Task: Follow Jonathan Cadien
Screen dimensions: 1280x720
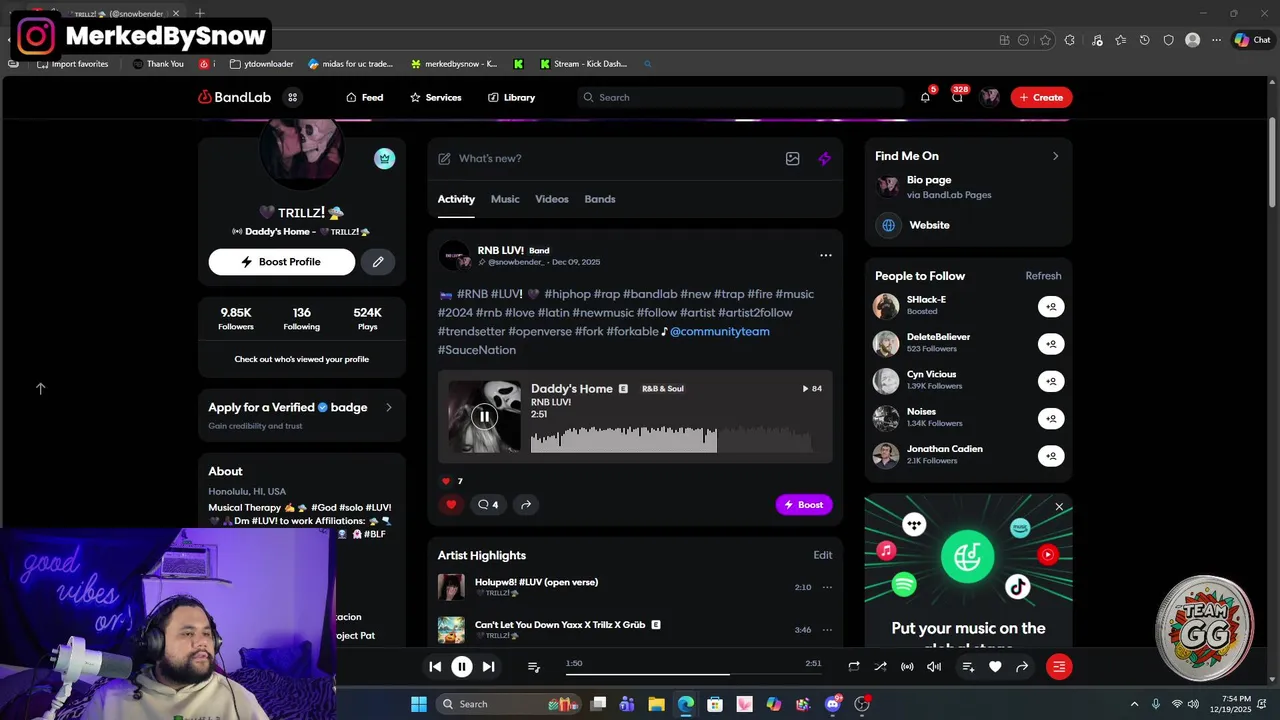Action: (1051, 456)
